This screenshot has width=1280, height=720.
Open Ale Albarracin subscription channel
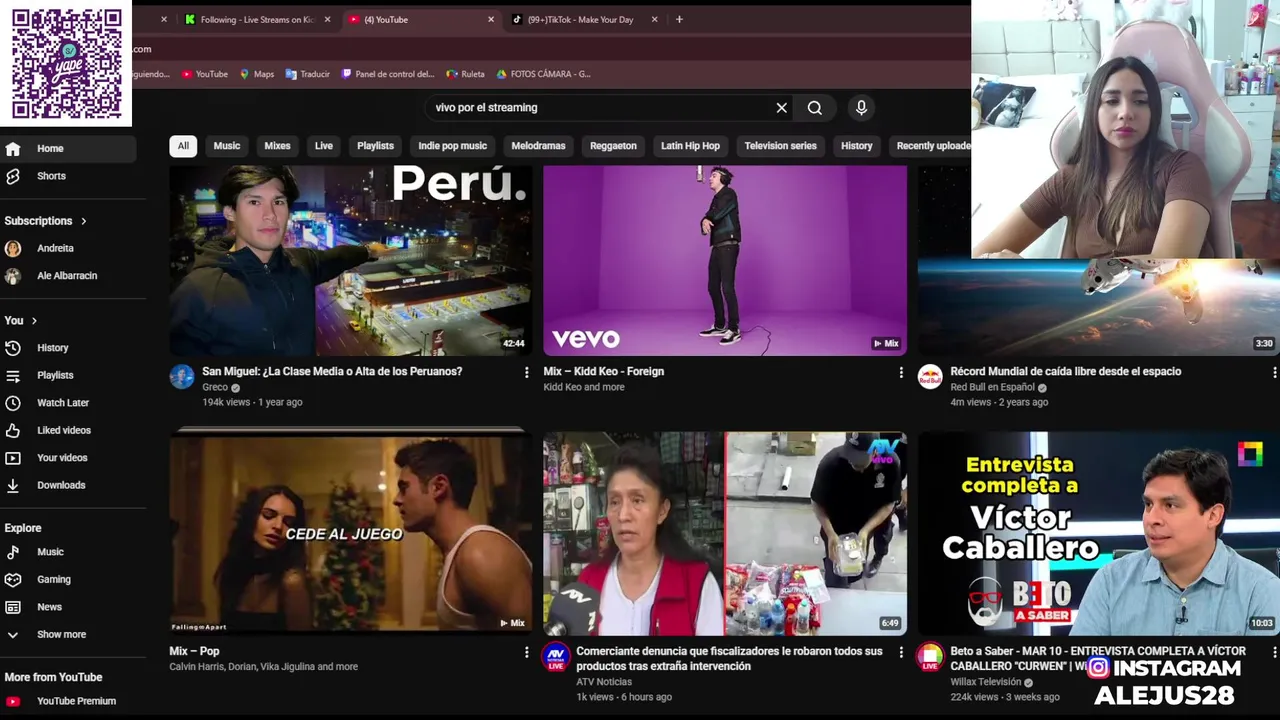[68, 276]
